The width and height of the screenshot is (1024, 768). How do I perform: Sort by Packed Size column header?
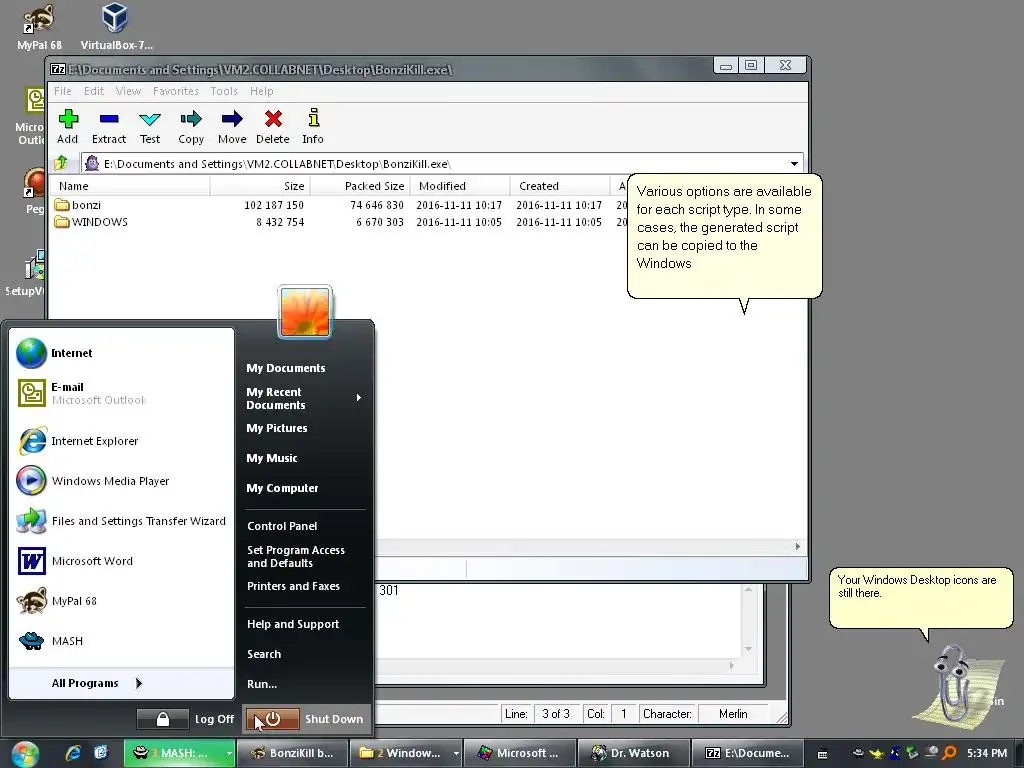360,186
